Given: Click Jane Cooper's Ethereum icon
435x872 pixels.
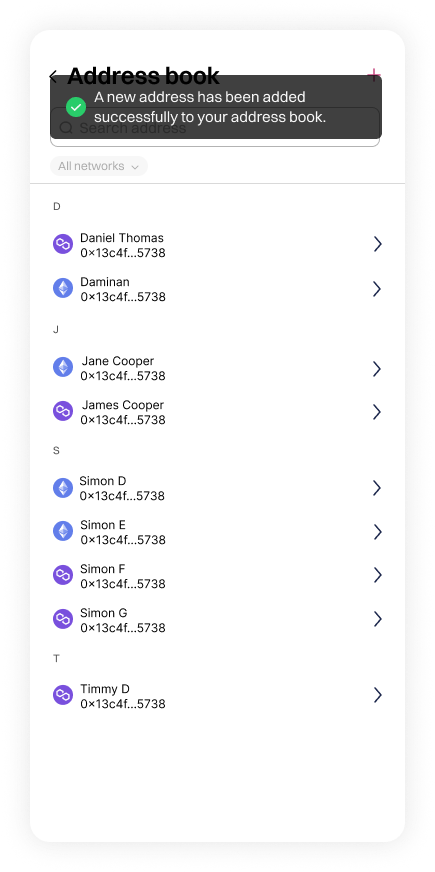Looking at the screenshot, I should click(63, 367).
